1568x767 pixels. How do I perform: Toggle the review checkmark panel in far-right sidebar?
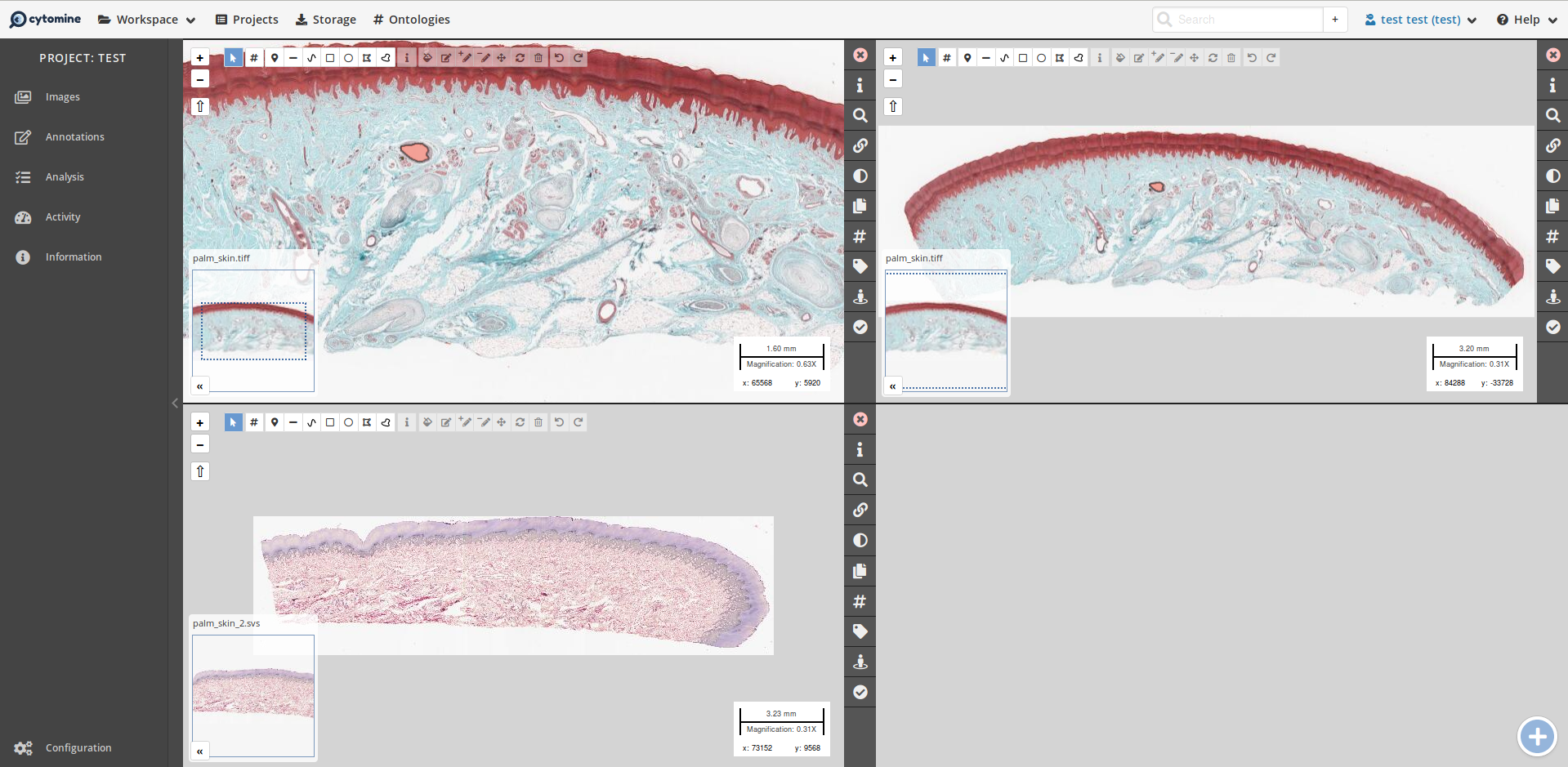[1552, 327]
